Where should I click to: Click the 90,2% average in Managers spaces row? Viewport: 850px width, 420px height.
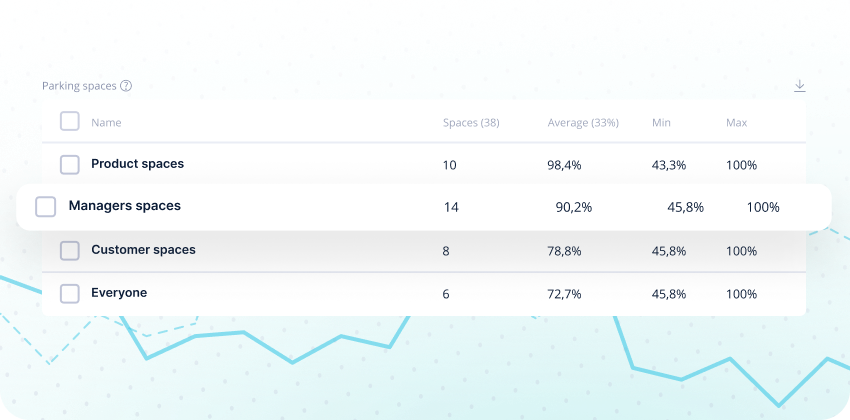point(574,207)
